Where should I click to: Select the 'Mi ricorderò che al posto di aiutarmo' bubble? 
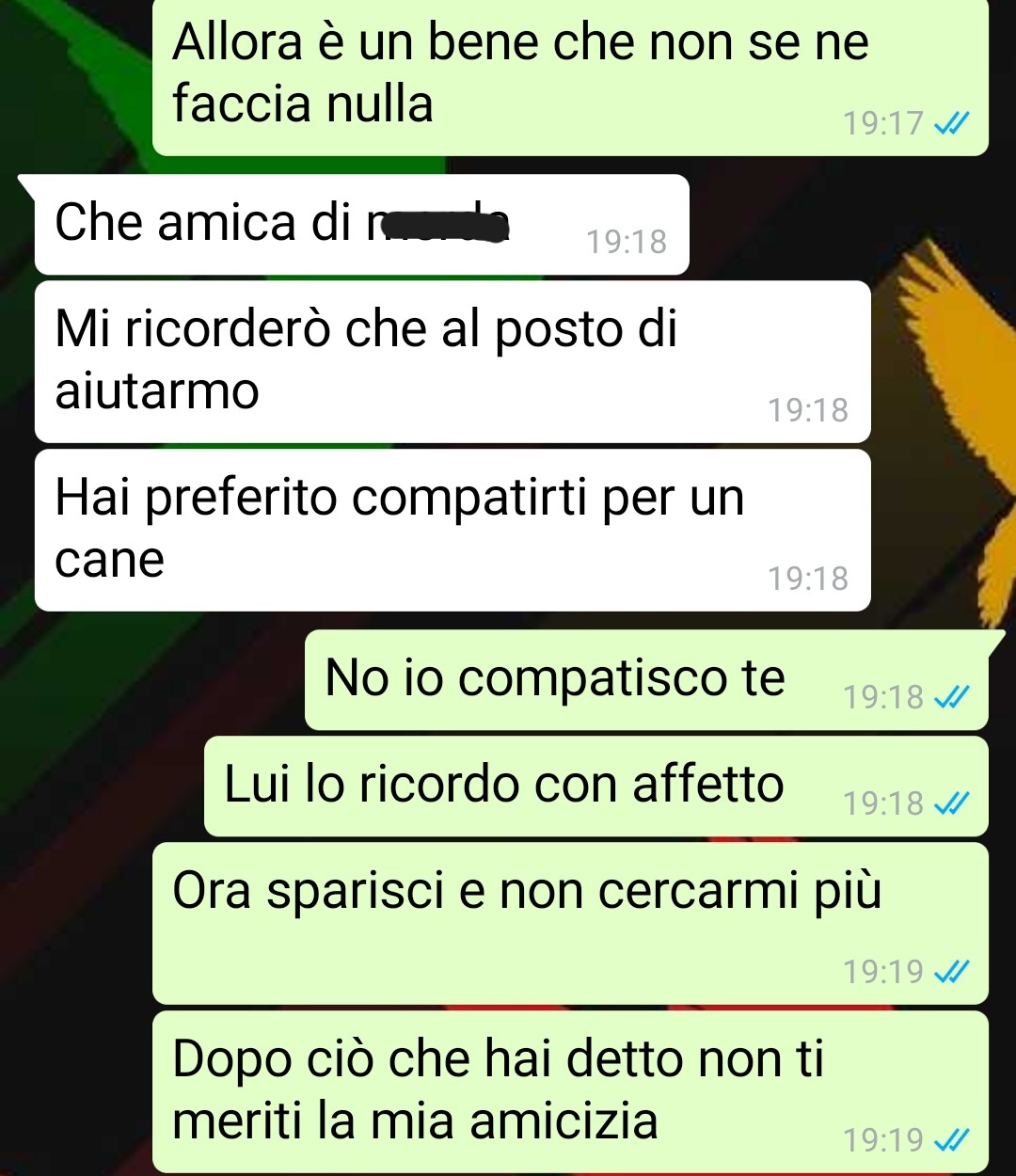452,361
